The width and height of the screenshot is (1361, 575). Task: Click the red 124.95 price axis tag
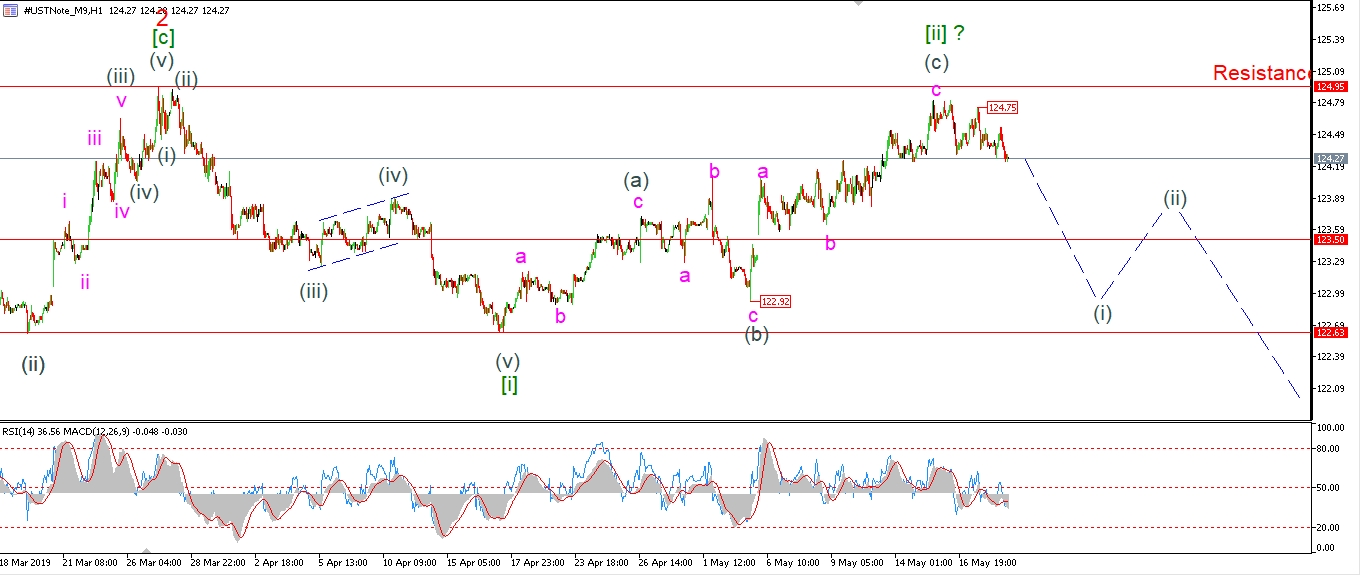1330,87
